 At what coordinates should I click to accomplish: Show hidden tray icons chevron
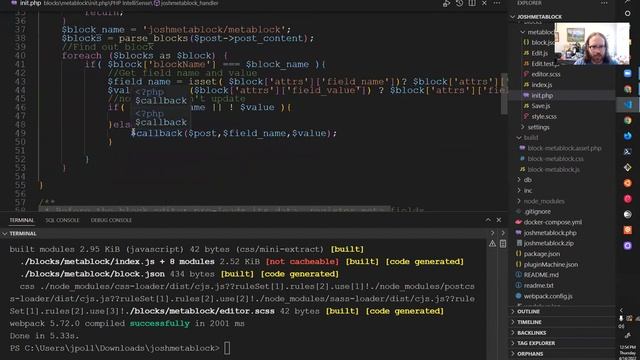coord(622,311)
